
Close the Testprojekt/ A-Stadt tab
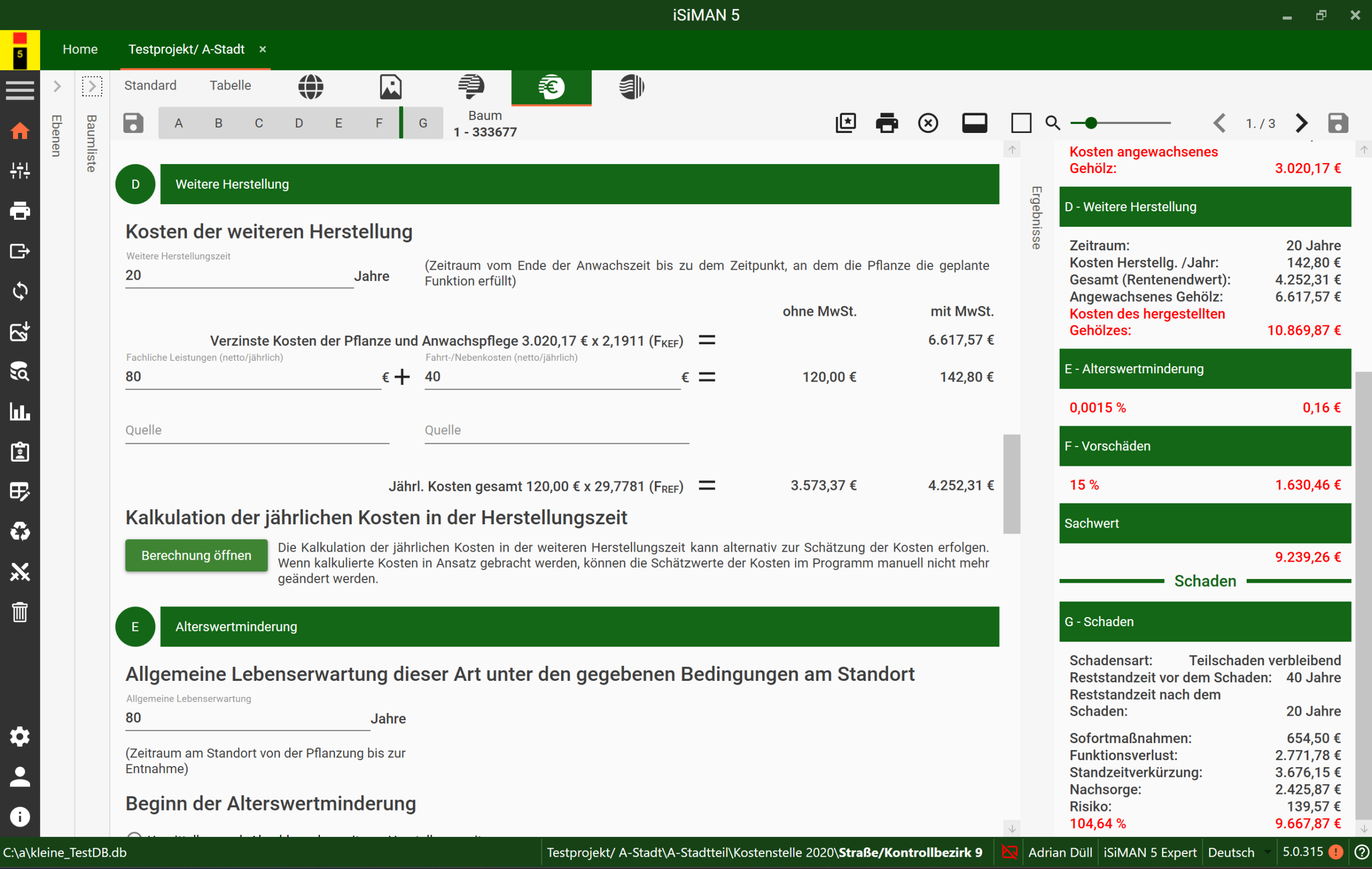click(x=263, y=49)
